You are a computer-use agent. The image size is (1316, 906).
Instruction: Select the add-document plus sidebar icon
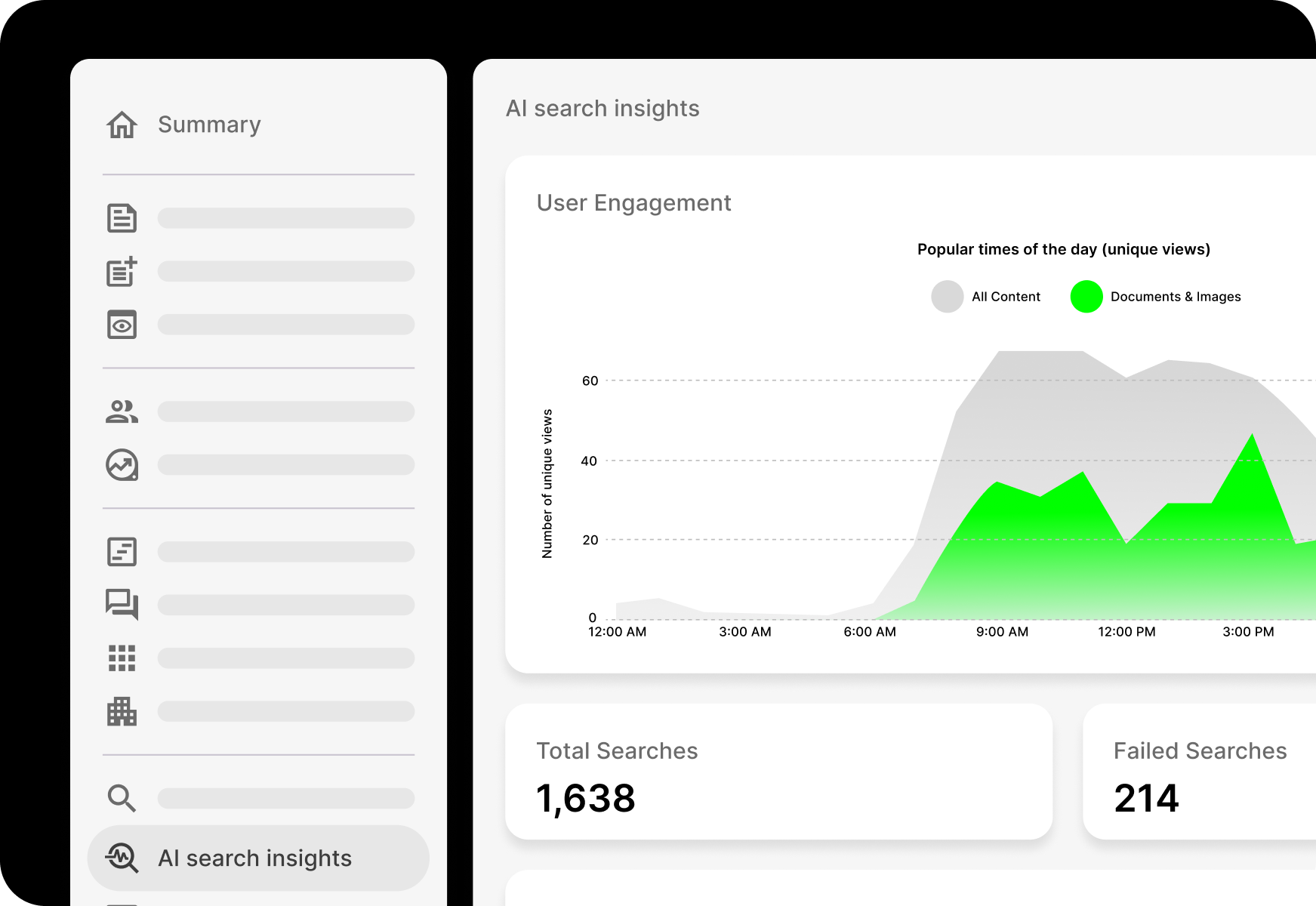[122, 272]
